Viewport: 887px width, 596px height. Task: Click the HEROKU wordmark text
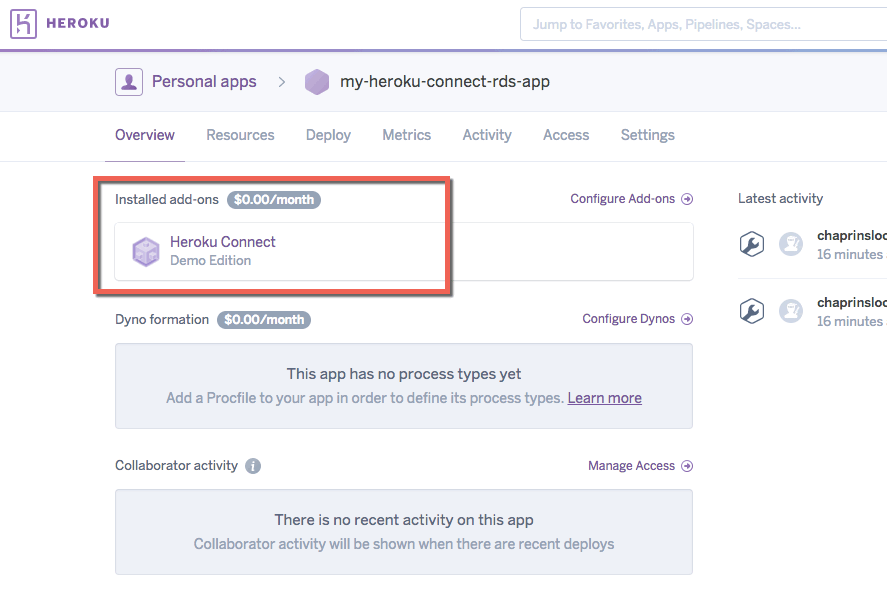click(78, 23)
